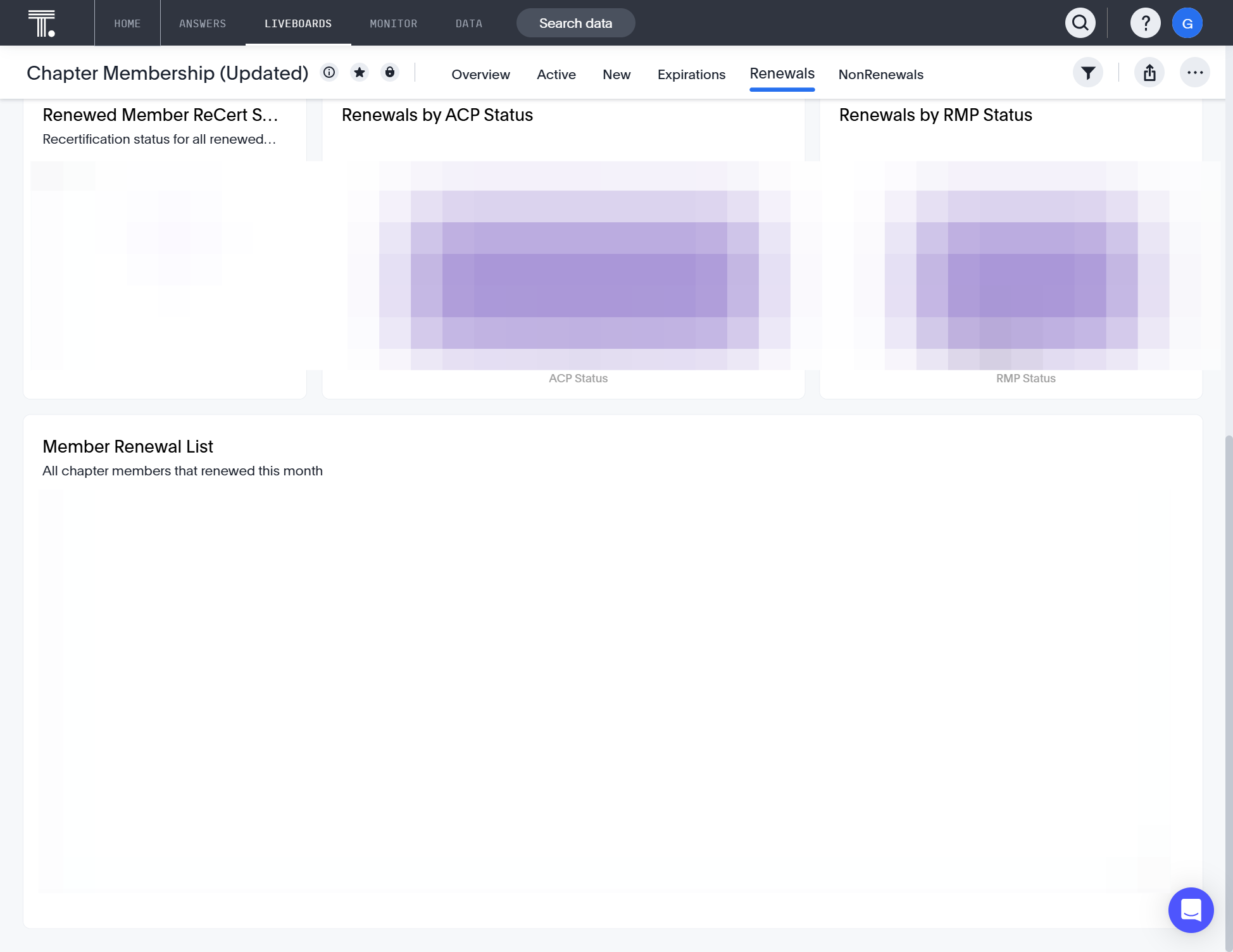Go to the Home nav item
Screen dimensions: 1233x952
(x=127, y=23)
